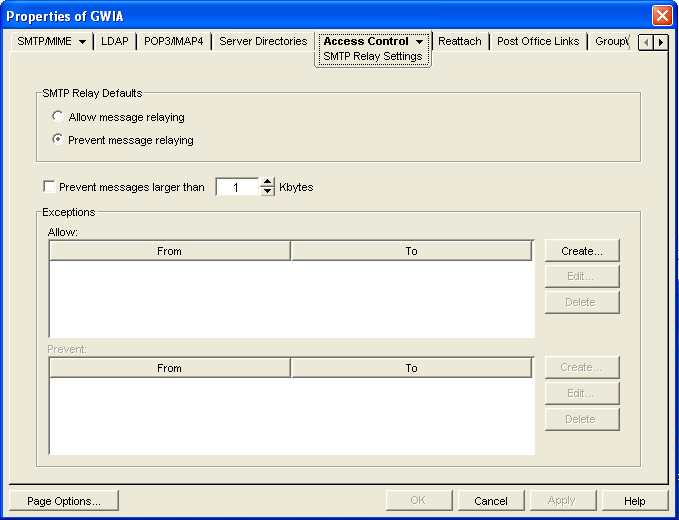The height and width of the screenshot is (520, 679).
Task: Open the Post Office Links tab
Action: pos(540,42)
